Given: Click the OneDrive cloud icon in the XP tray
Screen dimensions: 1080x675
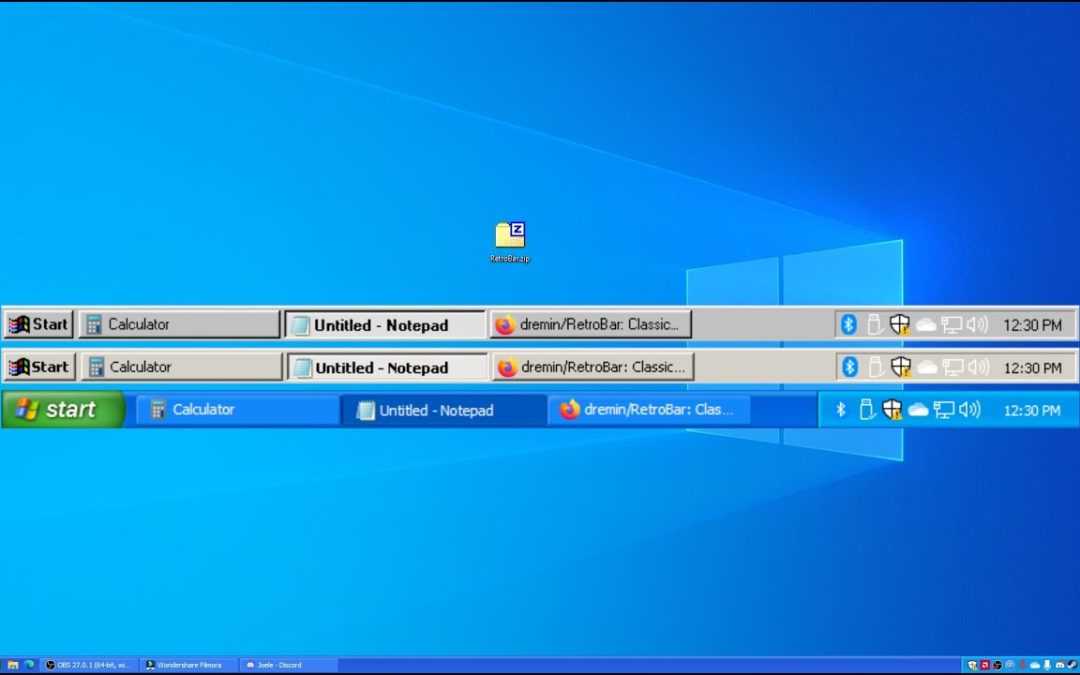Looking at the screenshot, I should [917, 409].
